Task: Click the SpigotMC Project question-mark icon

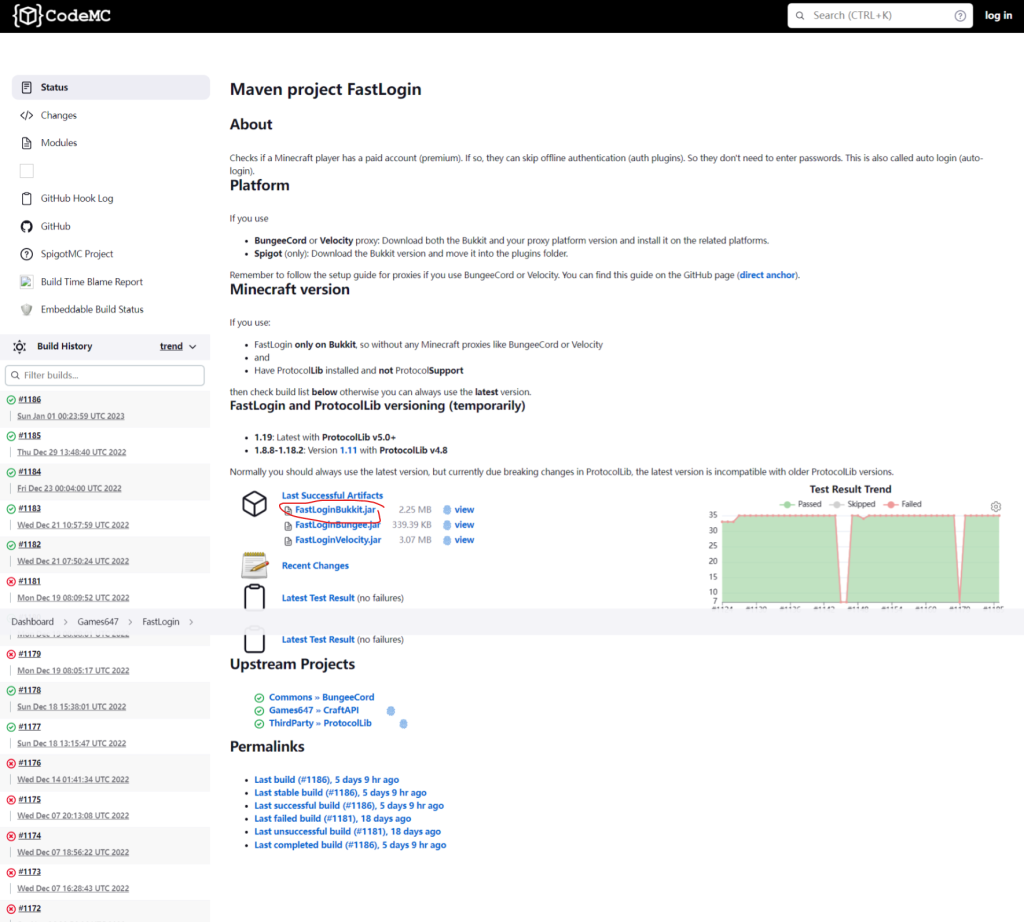Action: [27, 254]
